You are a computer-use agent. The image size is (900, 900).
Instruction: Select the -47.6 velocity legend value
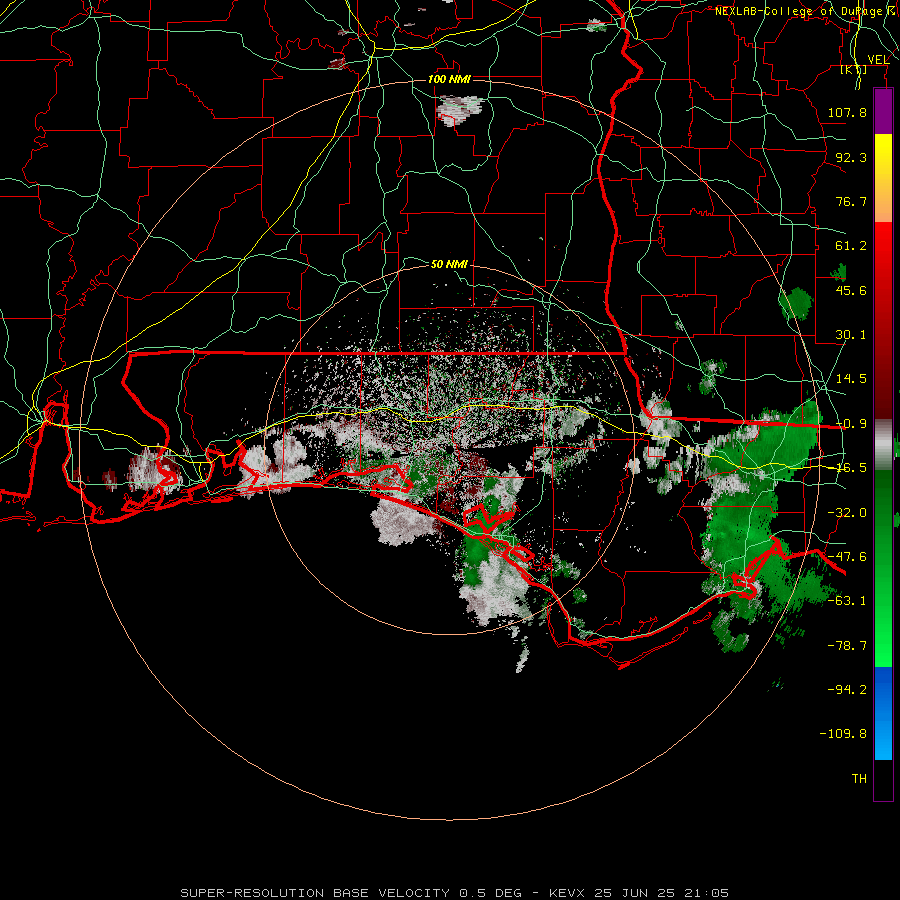(x=847, y=557)
